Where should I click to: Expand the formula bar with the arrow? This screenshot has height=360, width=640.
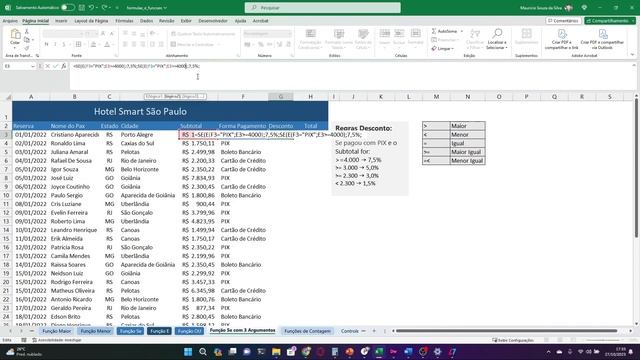(x=634, y=66)
